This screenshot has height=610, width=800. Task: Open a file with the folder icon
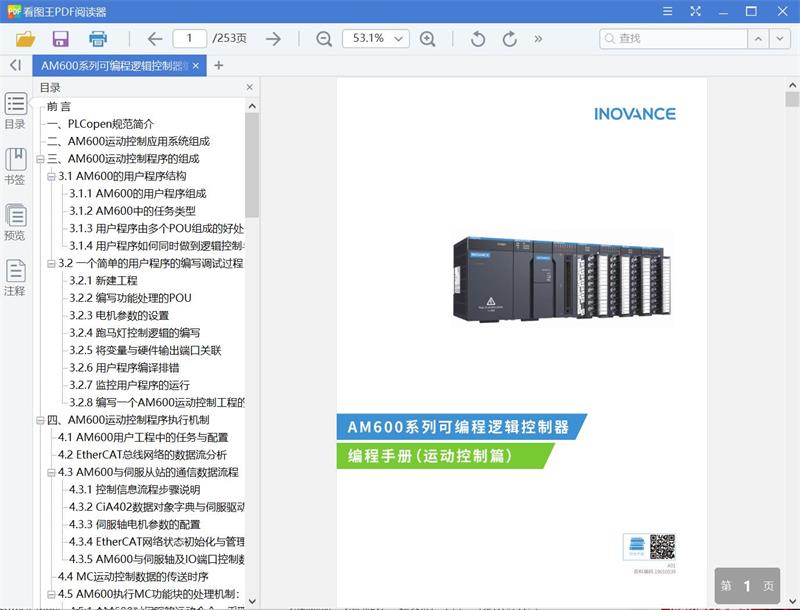pyautogui.click(x=25, y=39)
